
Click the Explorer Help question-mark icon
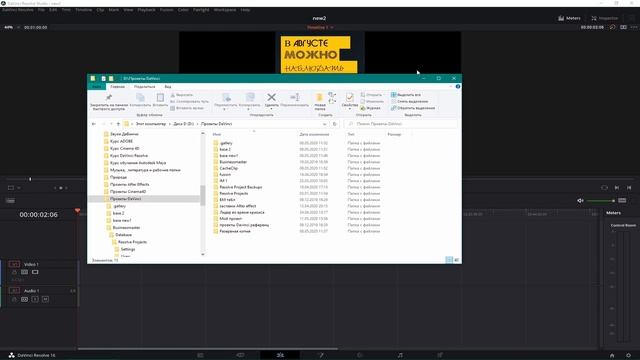pyautogui.click(x=458, y=87)
